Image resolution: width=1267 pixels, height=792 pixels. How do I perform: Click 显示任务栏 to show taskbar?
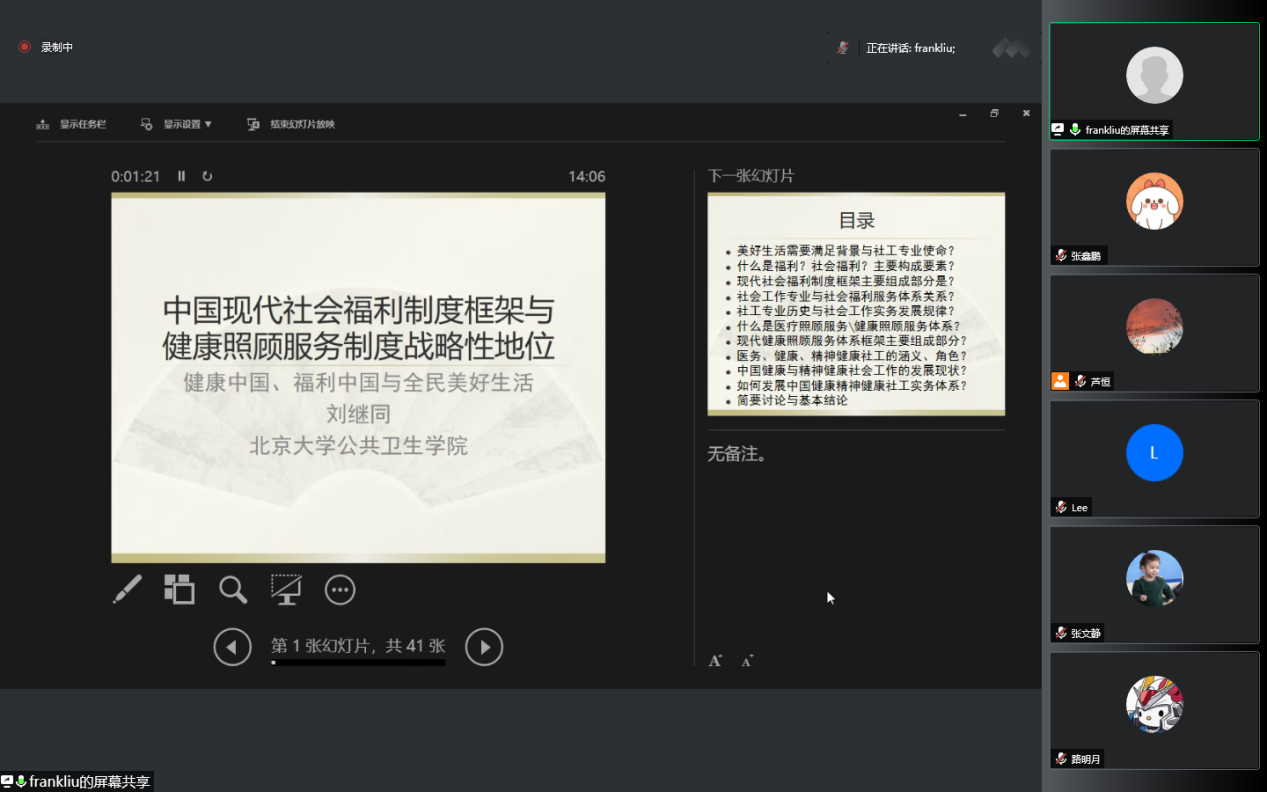coord(72,124)
